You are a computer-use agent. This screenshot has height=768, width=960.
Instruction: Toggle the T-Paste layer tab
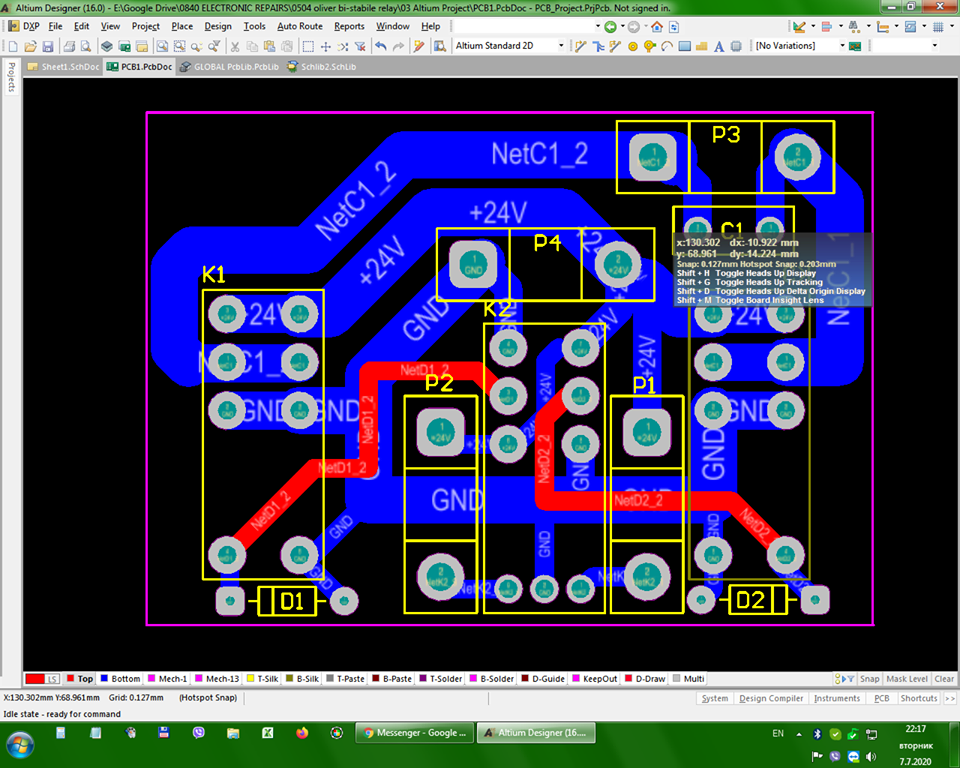pyautogui.click(x=345, y=679)
